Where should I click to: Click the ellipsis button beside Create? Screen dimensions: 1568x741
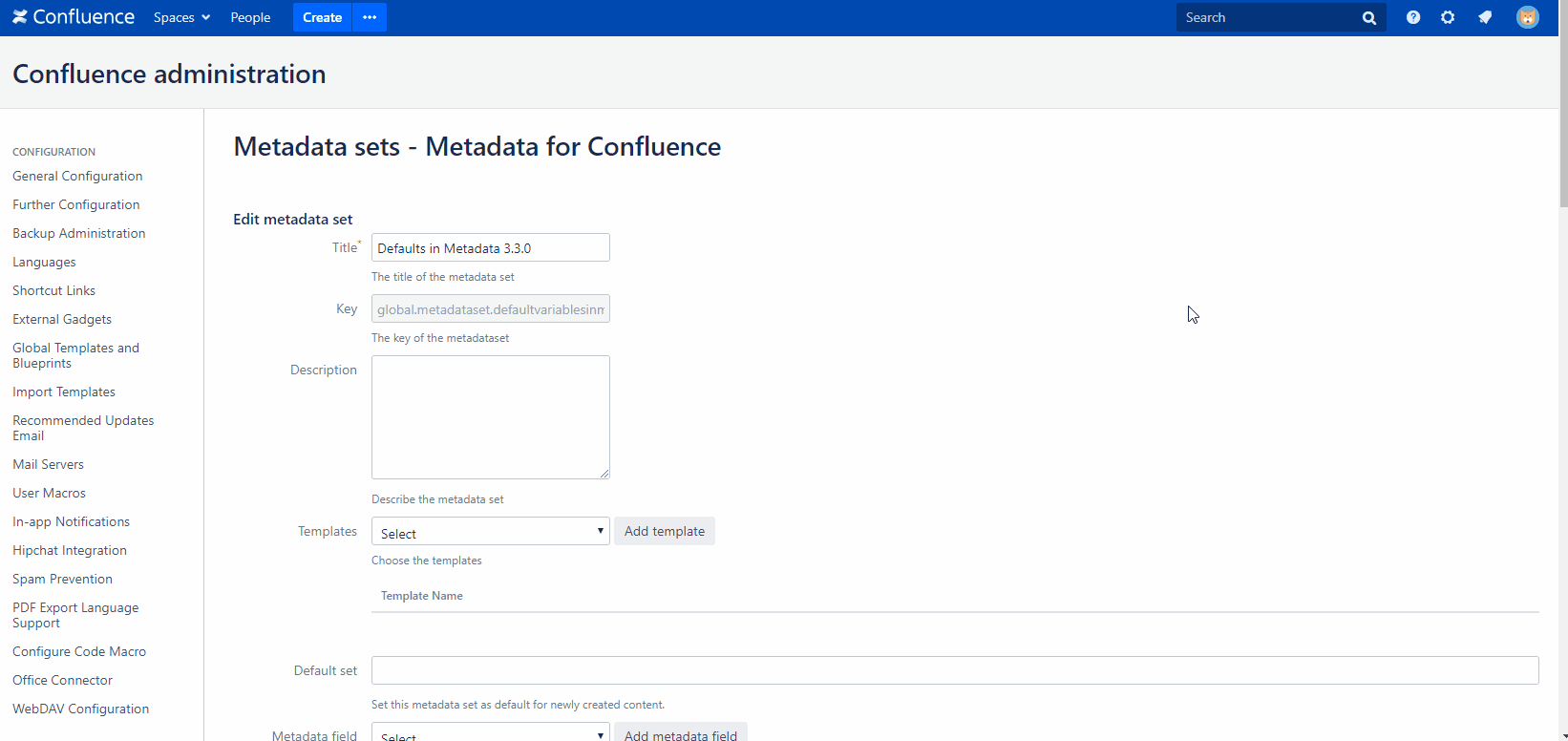370,17
